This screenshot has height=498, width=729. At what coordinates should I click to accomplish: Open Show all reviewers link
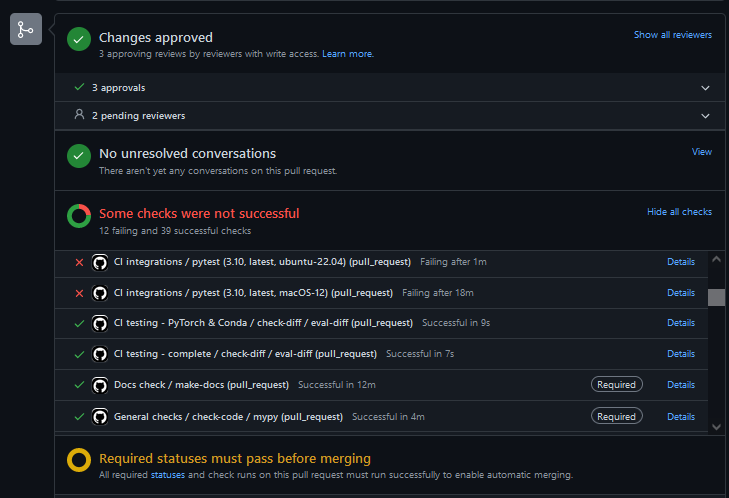[x=673, y=35]
